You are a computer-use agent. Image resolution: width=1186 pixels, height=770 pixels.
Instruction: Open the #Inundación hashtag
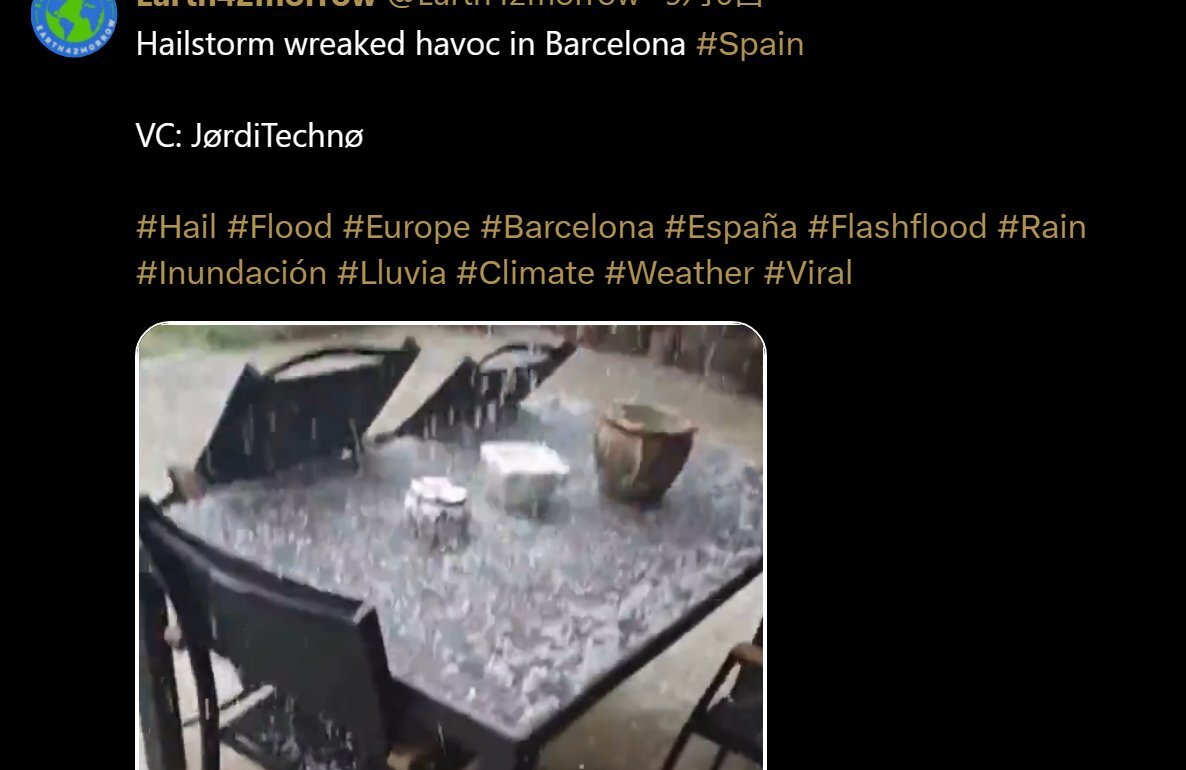(x=231, y=273)
